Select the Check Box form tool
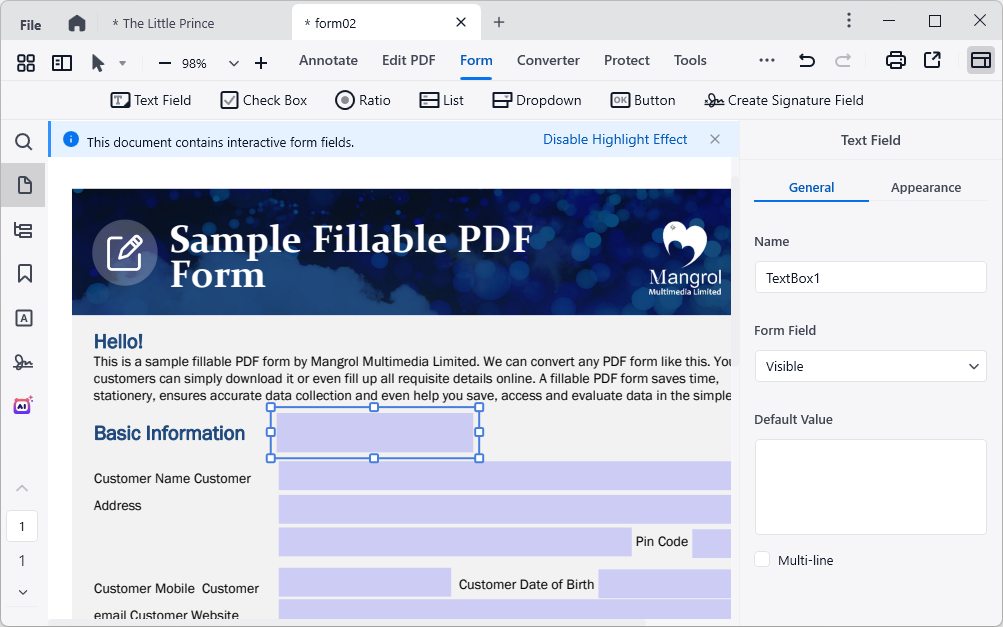This screenshot has height=627, width=1003. tap(264, 100)
